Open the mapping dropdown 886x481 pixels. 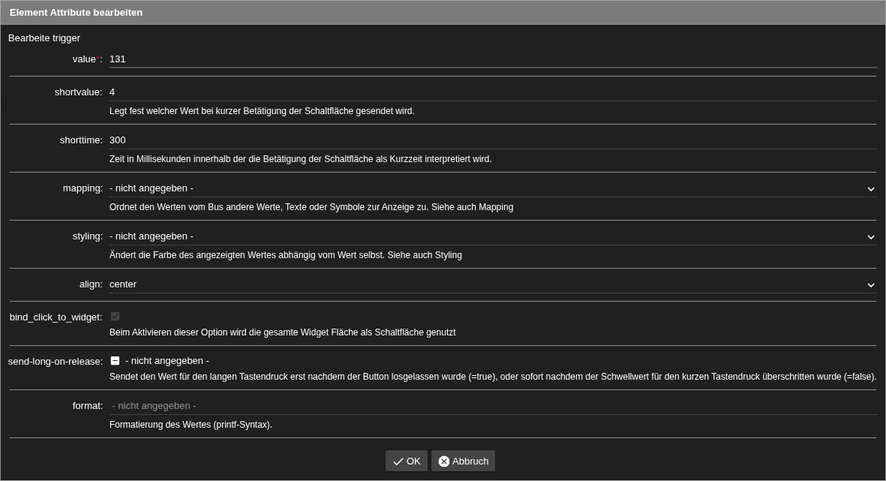tap(493, 188)
